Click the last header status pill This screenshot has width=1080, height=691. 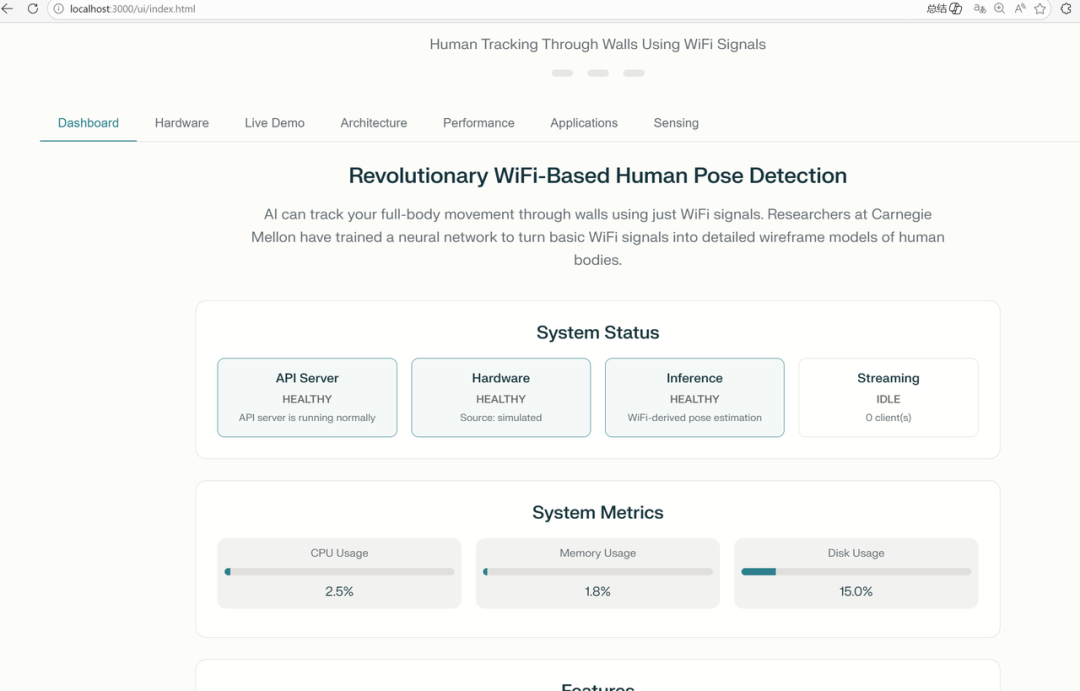pos(634,73)
